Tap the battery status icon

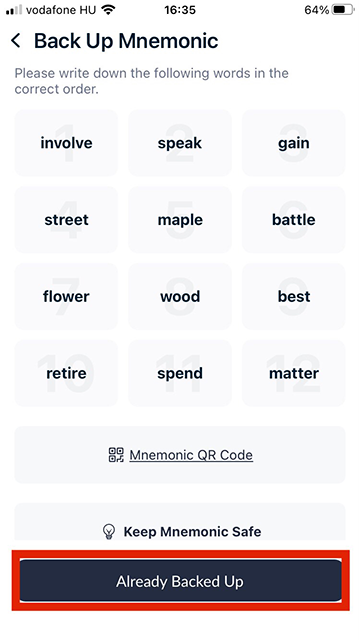click(x=343, y=10)
